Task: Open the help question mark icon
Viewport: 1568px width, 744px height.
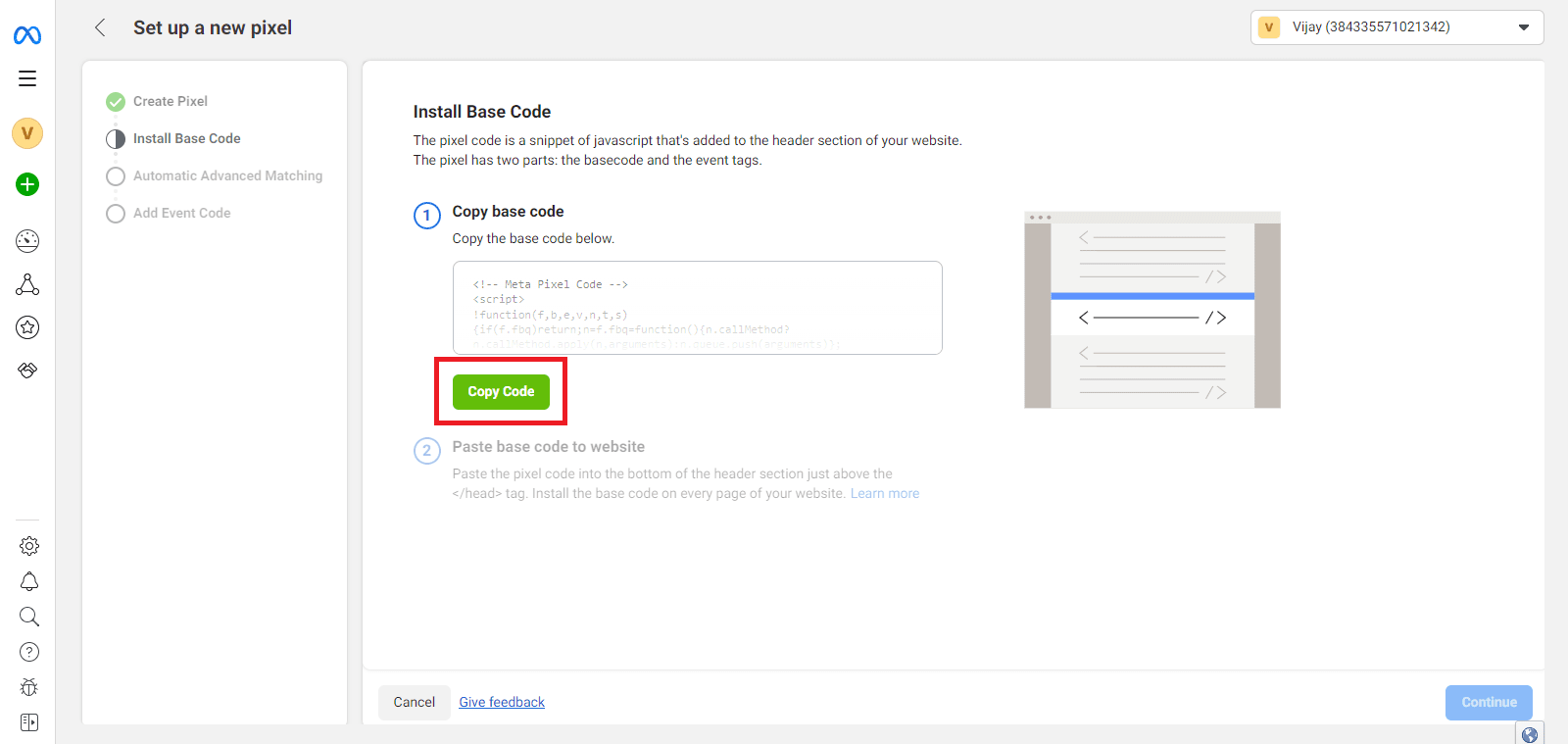Action: [x=29, y=652]
